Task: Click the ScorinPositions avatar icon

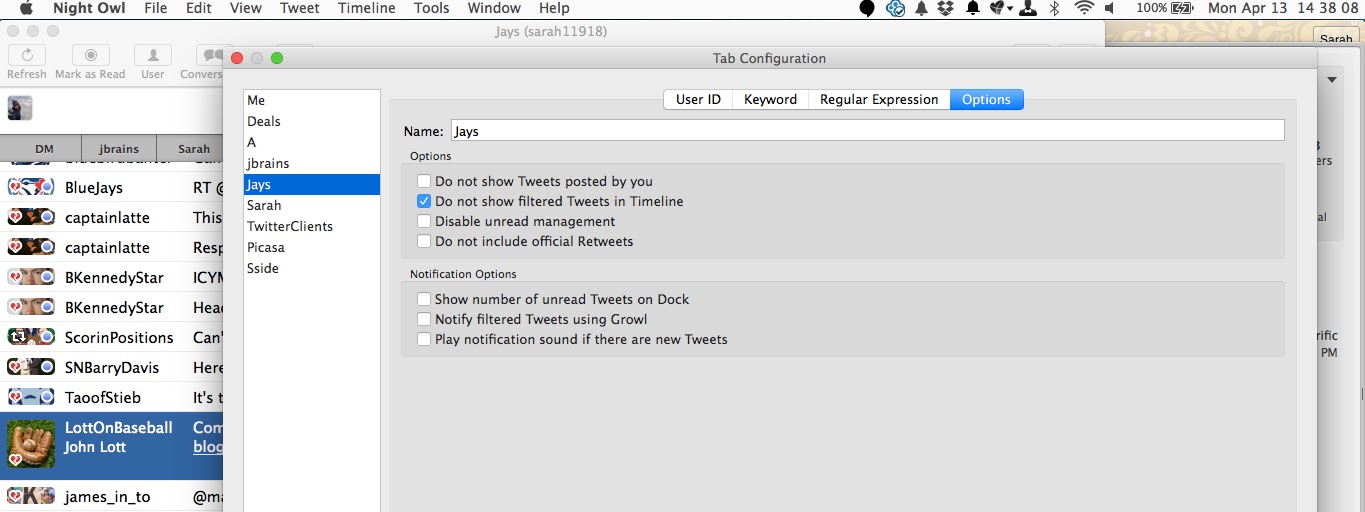Action: click(31, 337)
